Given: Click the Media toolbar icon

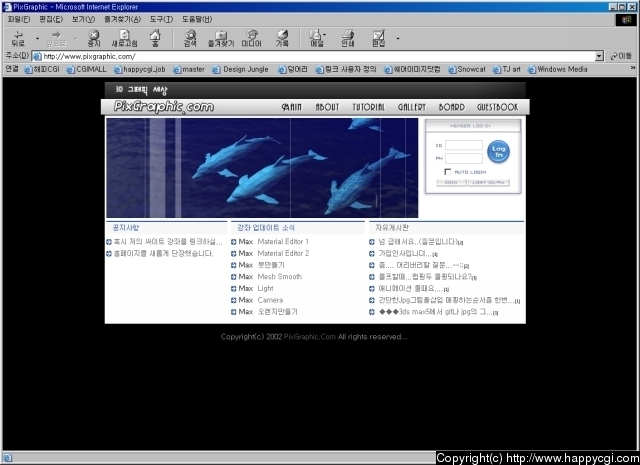Looking at the screenshot, I should click(251, 38).
